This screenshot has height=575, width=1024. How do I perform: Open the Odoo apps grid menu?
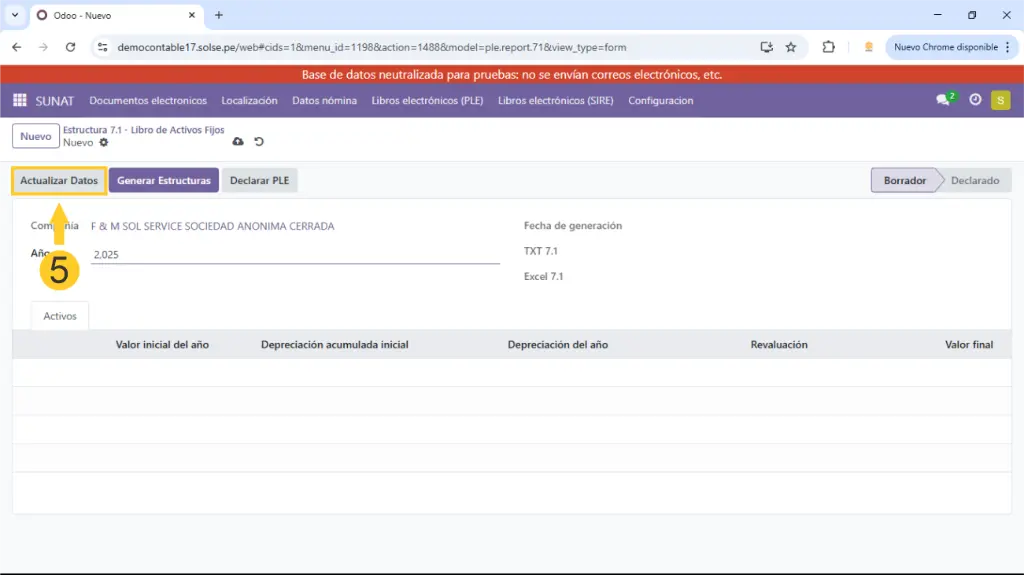(x=20, y=100)
